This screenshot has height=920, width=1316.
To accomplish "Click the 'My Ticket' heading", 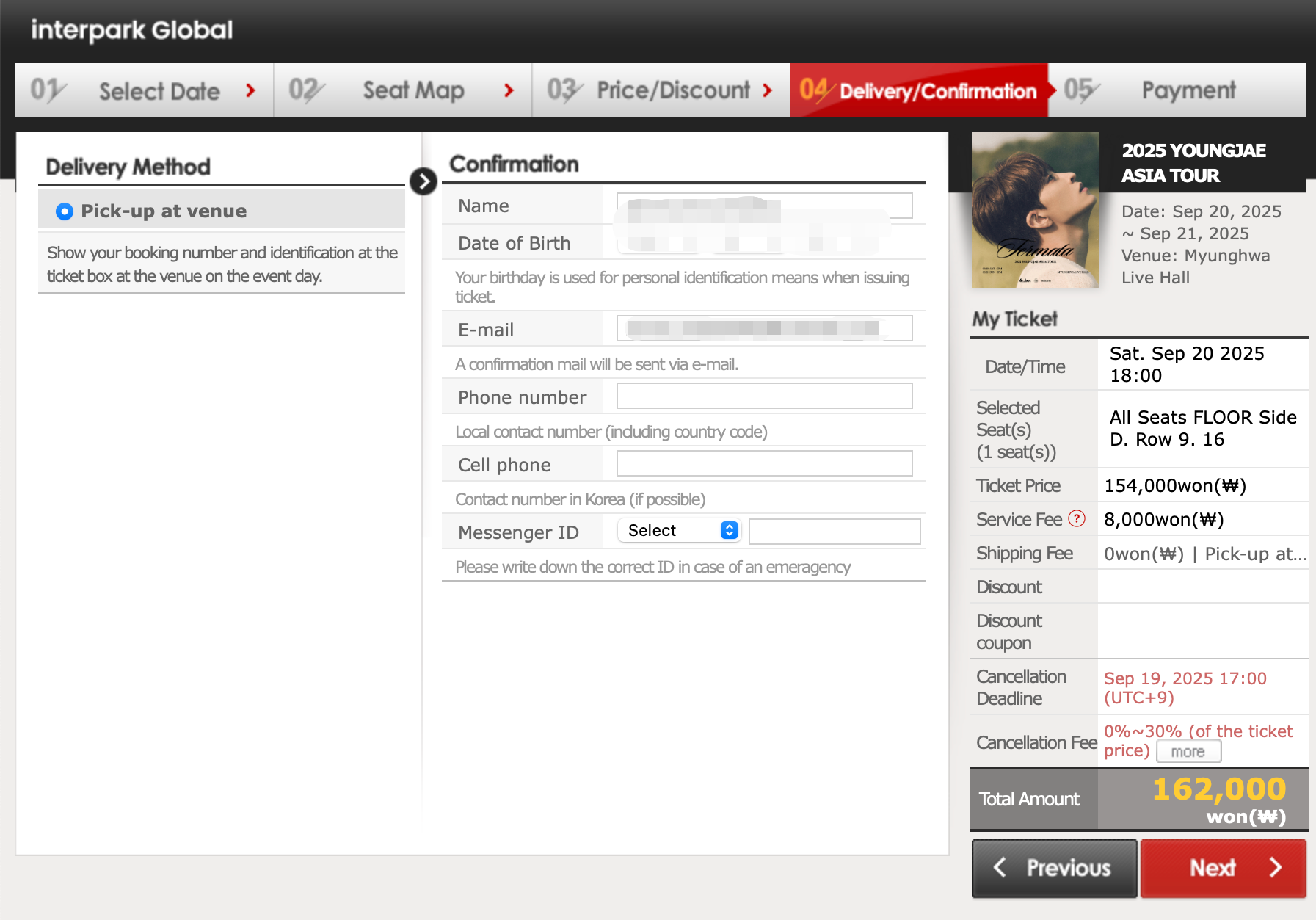I will [1014, 319].
